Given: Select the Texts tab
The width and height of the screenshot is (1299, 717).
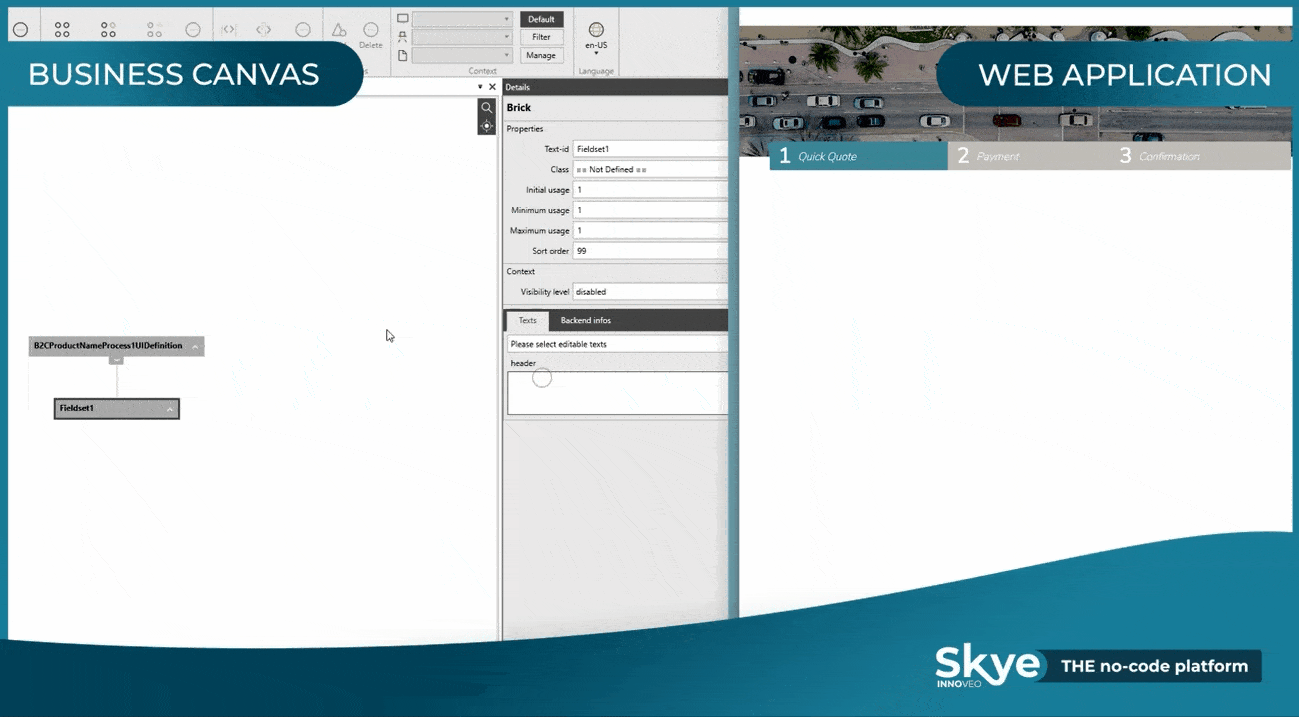Looking at the screenshot, I should click(x=527, y=320).
